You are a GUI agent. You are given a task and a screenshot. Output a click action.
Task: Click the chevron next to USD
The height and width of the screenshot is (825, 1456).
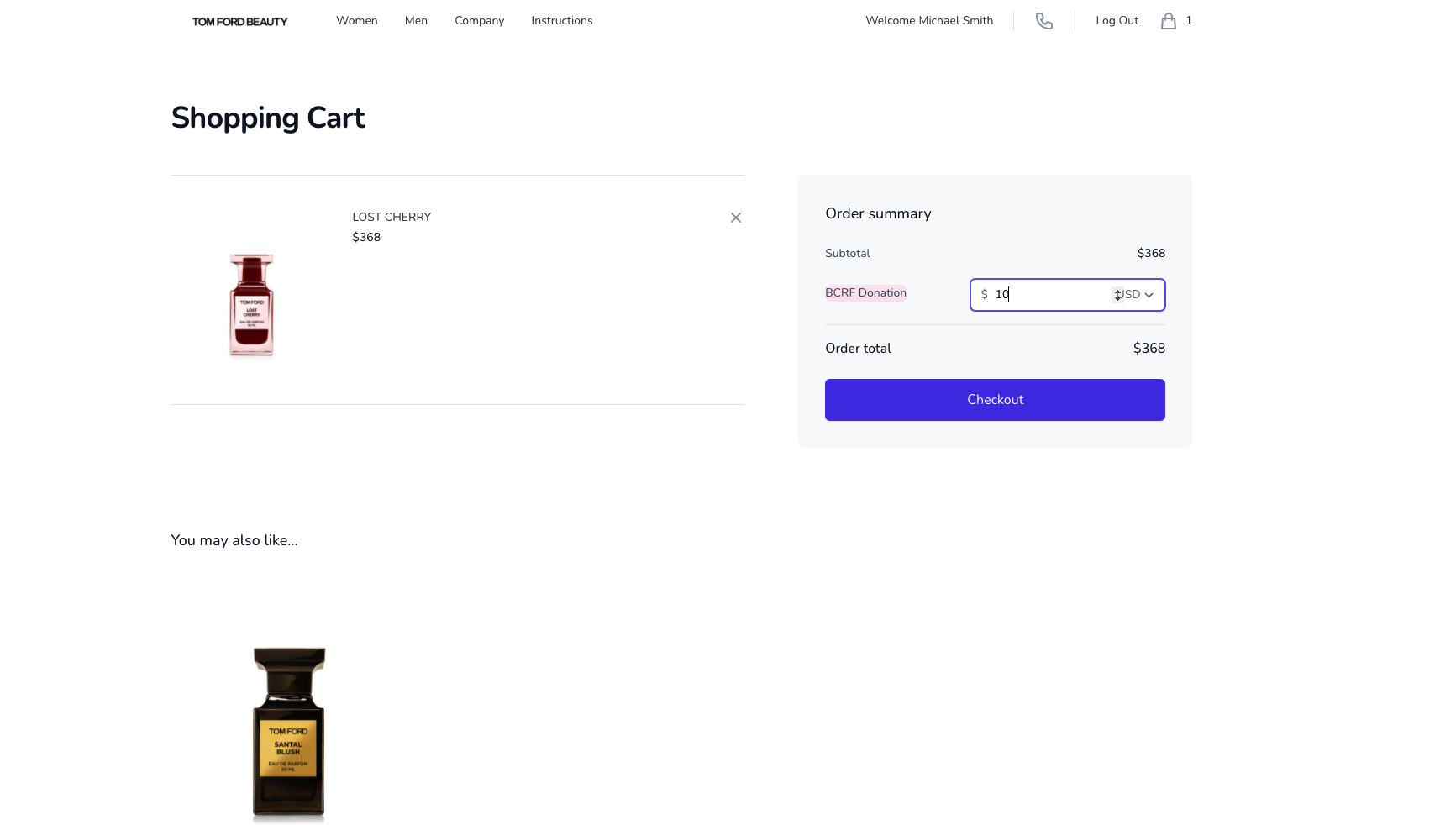coord(1149,295)
